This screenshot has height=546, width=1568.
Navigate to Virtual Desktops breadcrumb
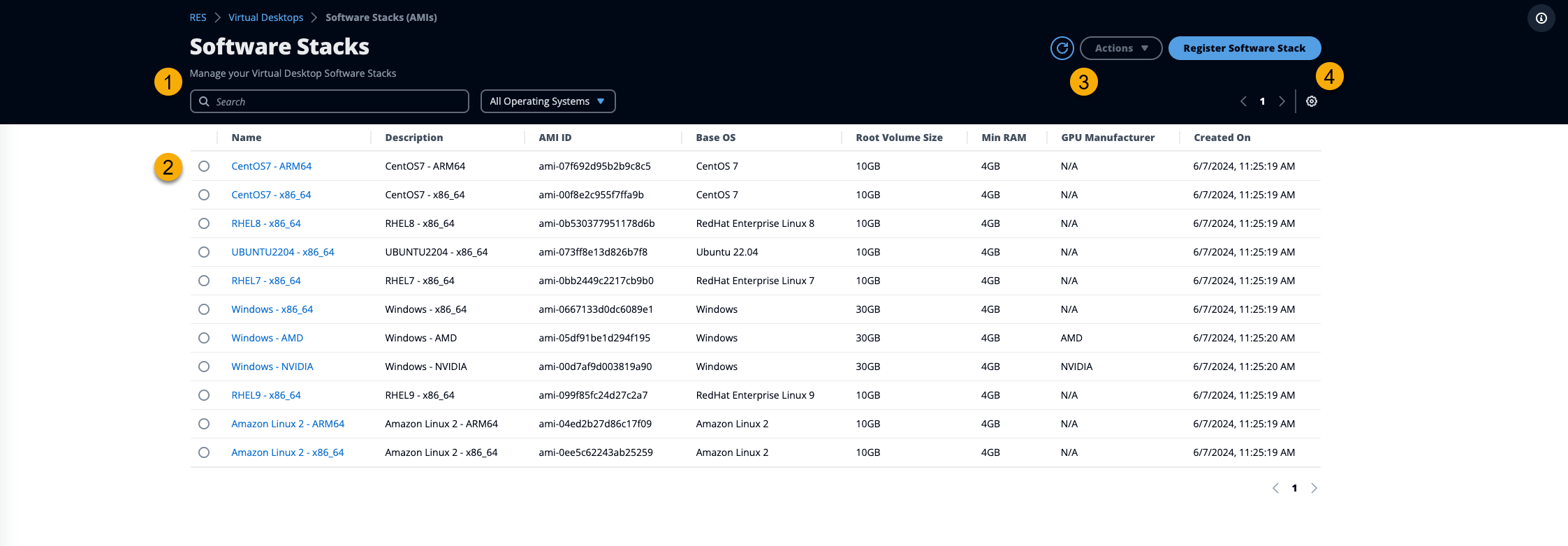pos(265,17)
